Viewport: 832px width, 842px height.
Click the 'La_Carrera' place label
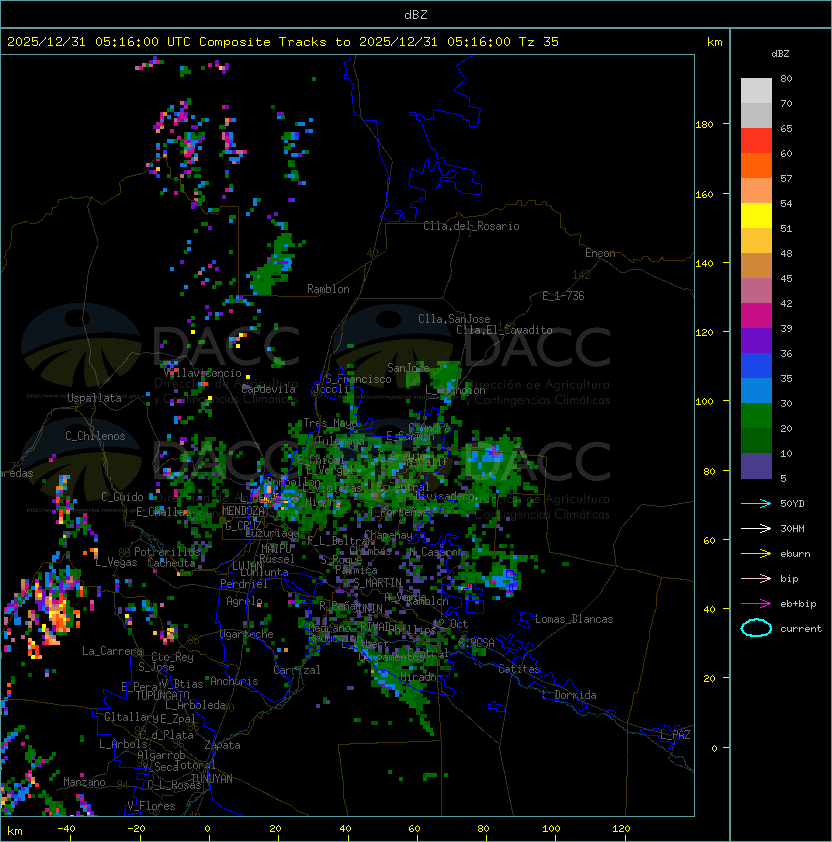point(113,651)
